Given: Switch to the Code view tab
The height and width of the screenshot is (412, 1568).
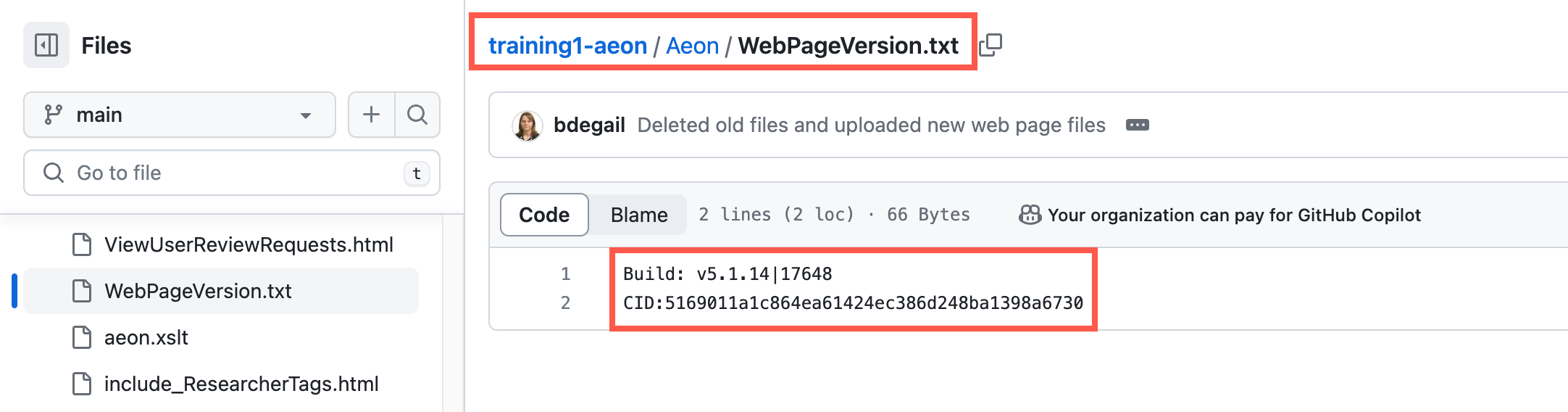Looking at the screenshot, I should tap(544, 215).
